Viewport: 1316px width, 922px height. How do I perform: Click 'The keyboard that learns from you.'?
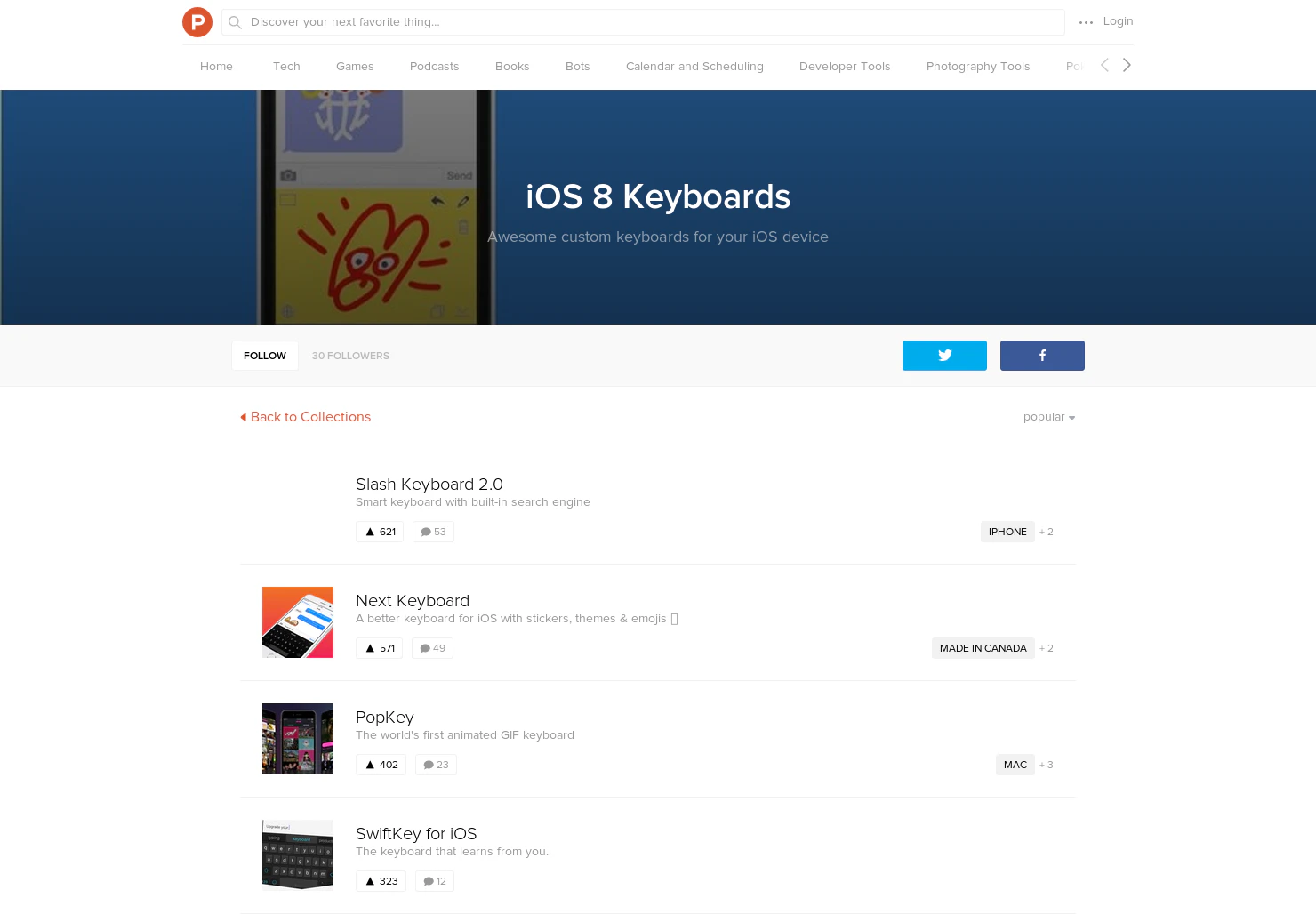coord(452,852)
